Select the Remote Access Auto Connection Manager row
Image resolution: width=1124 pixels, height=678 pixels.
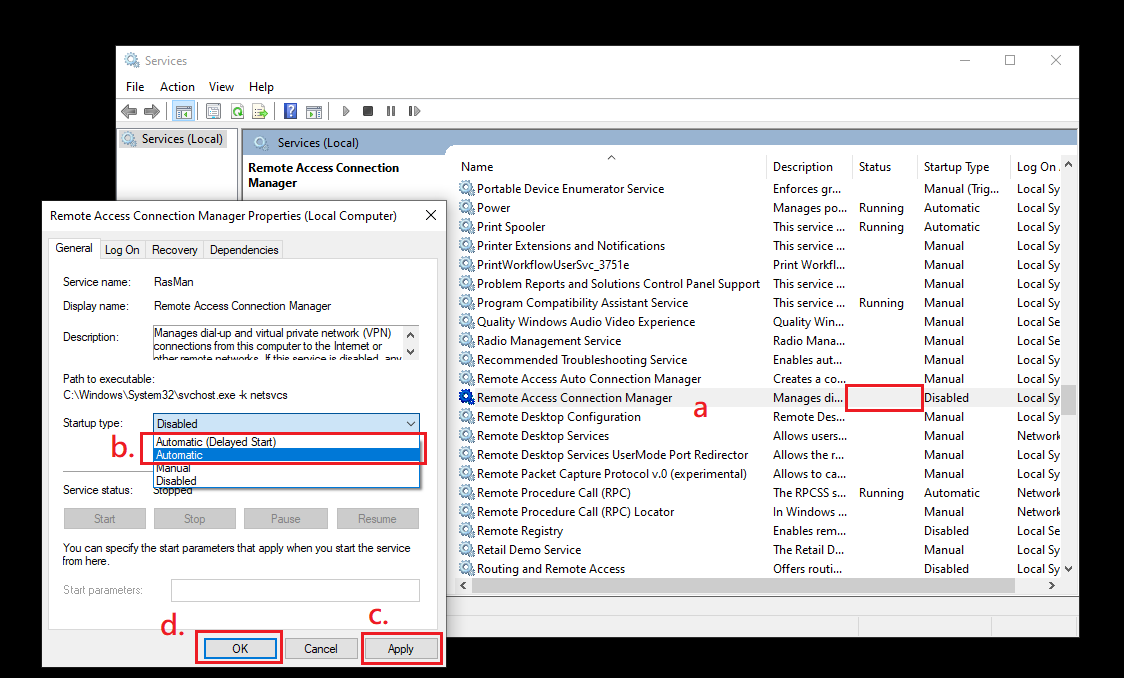(x=758, y=378)
